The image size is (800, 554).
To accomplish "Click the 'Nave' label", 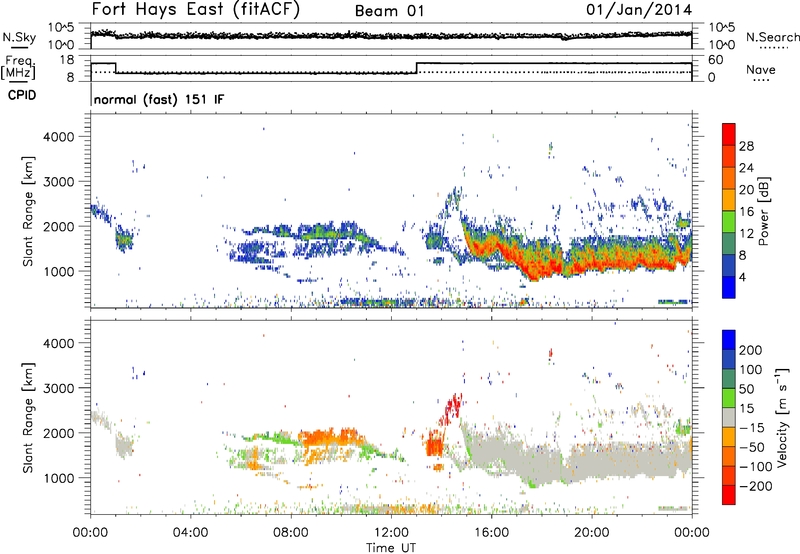I will pyautogui.click(x=761, y=69).
